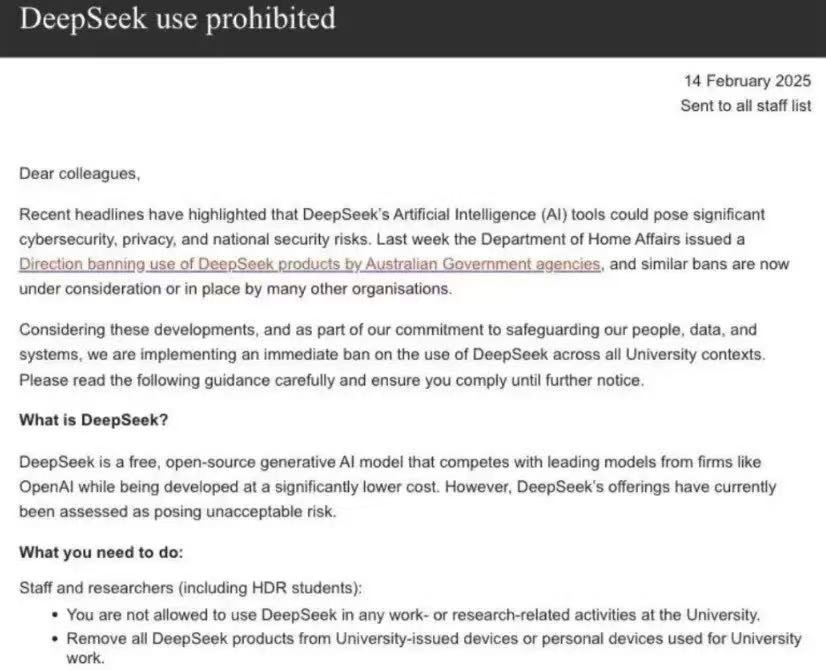Click the bullet dot before "Remove all DeepSeek products"
This screenshot has height=670, width=826.
click(55, 638)
